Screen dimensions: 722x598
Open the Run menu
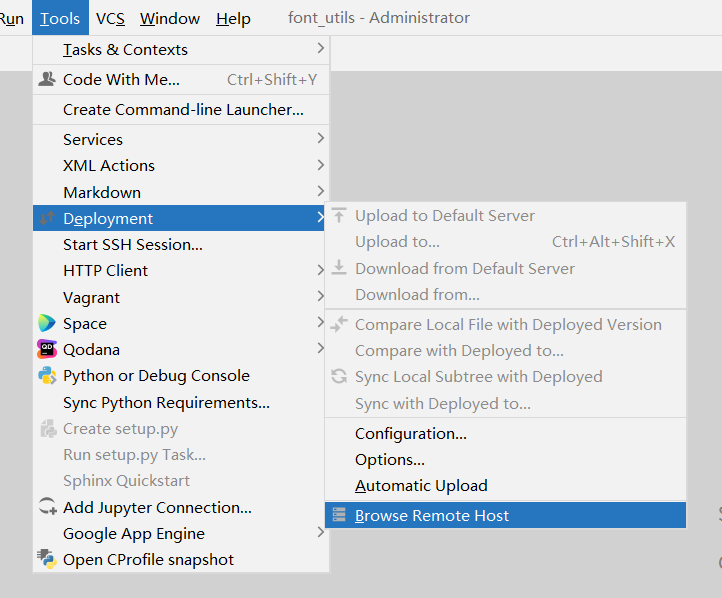point(12,18)
